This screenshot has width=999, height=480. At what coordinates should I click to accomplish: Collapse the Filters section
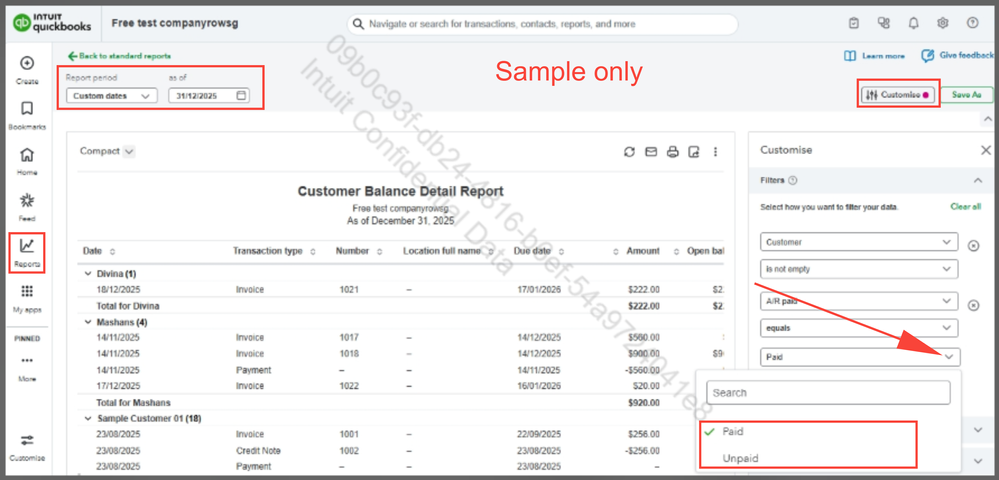978,180
